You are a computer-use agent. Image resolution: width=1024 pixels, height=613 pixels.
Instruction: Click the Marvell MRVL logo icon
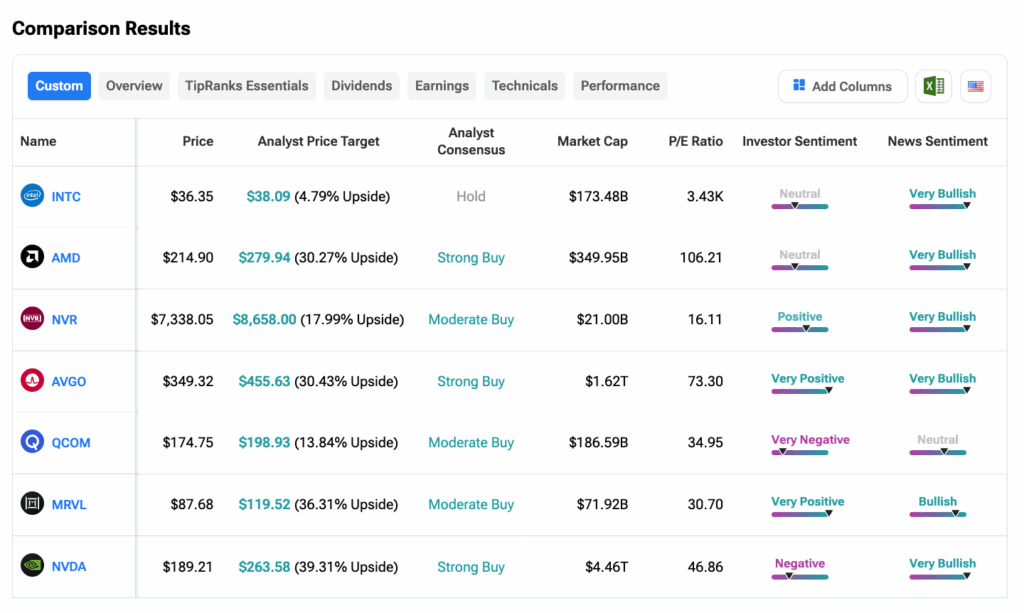click(x=33, y=504)
